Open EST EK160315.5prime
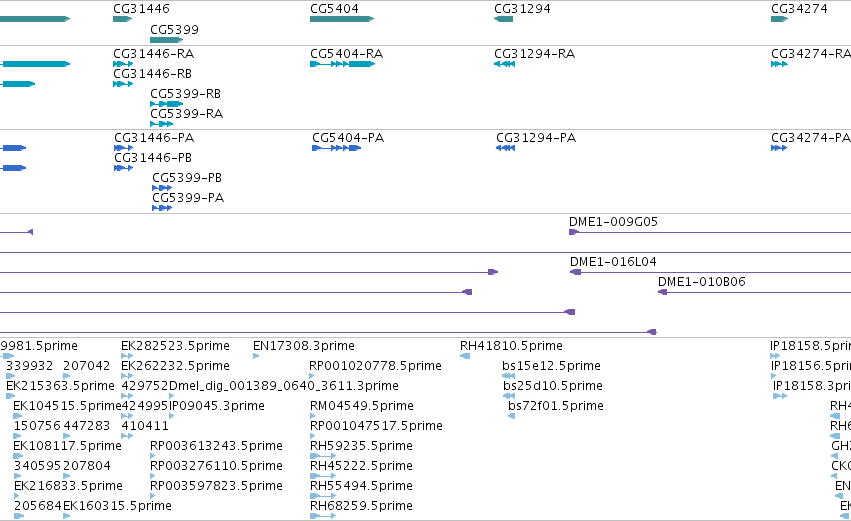The width and height of the screenshot is (851, 521). click(x=117, y=507)
